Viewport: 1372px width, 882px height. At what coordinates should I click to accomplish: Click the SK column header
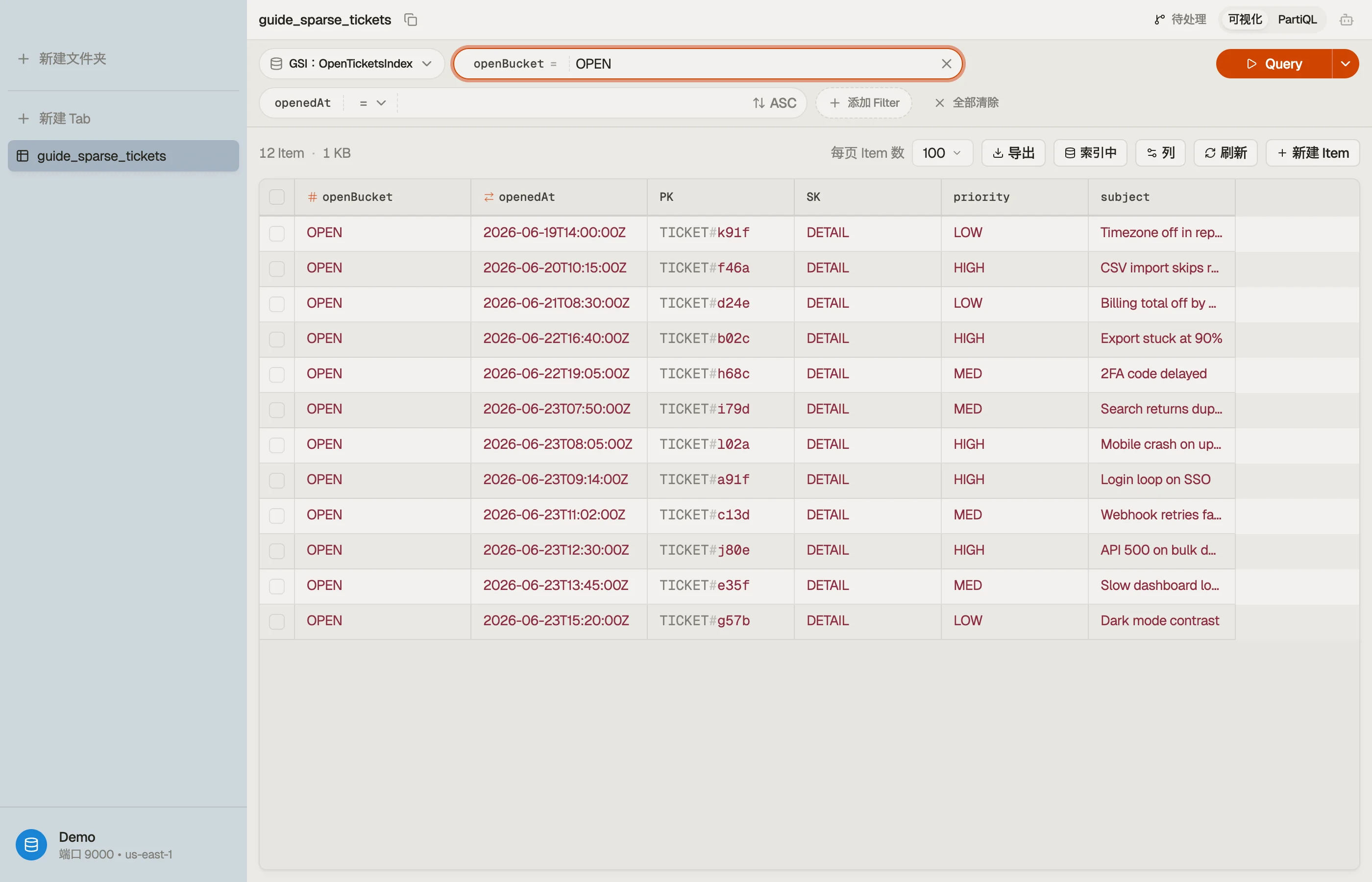click(x=867, y=197)
